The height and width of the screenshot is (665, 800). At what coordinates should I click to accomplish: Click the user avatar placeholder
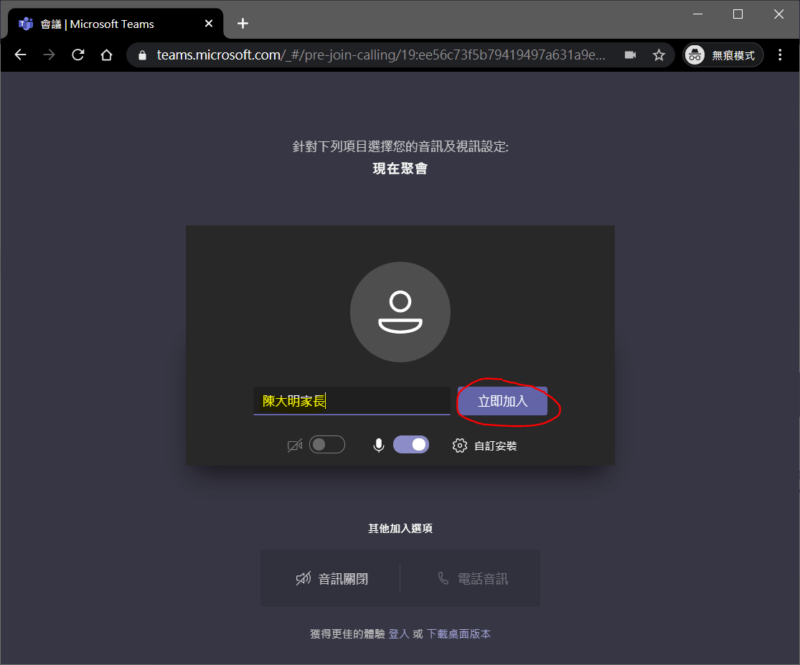(x=400, y=313)
